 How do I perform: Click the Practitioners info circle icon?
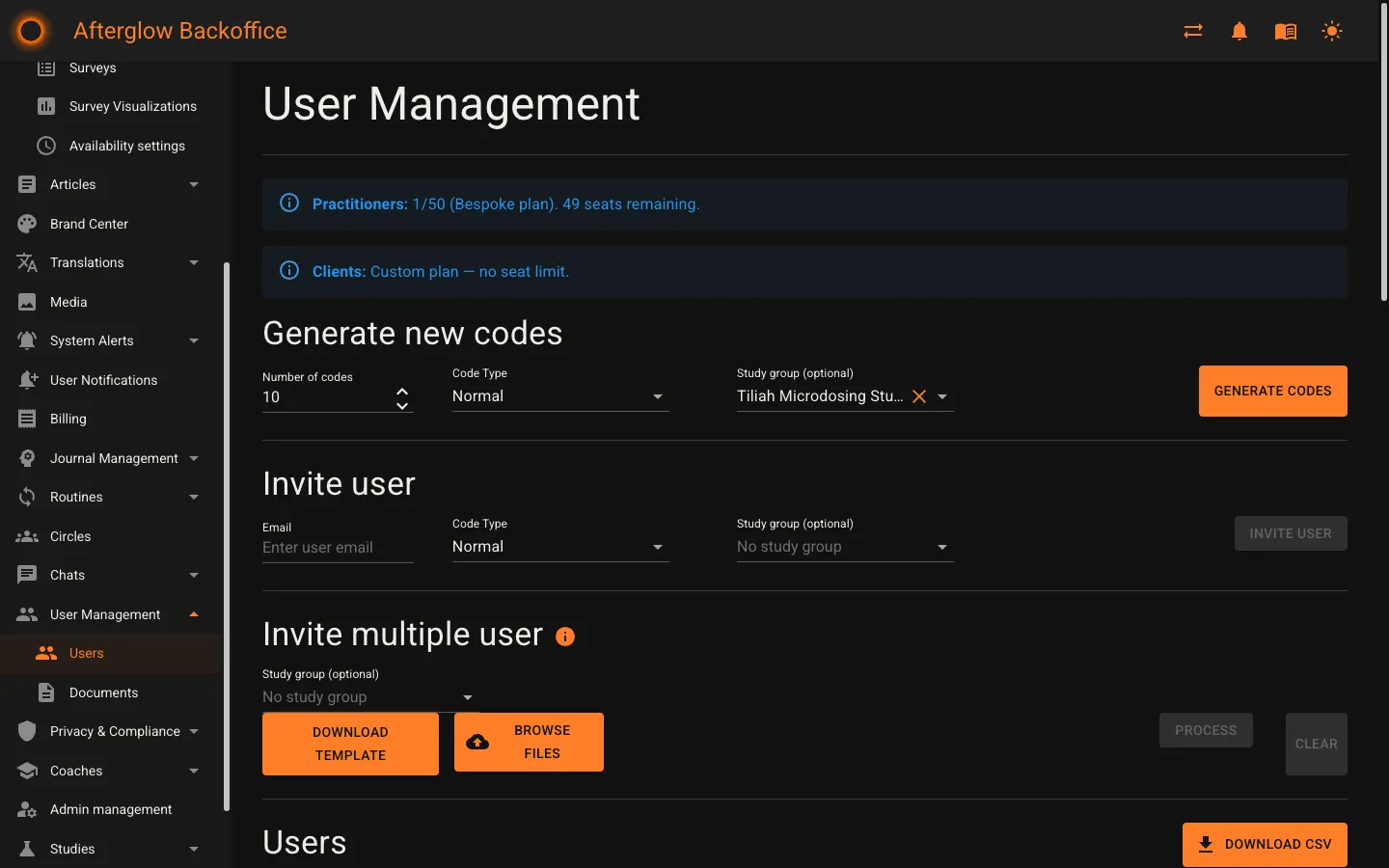(289, 203)
